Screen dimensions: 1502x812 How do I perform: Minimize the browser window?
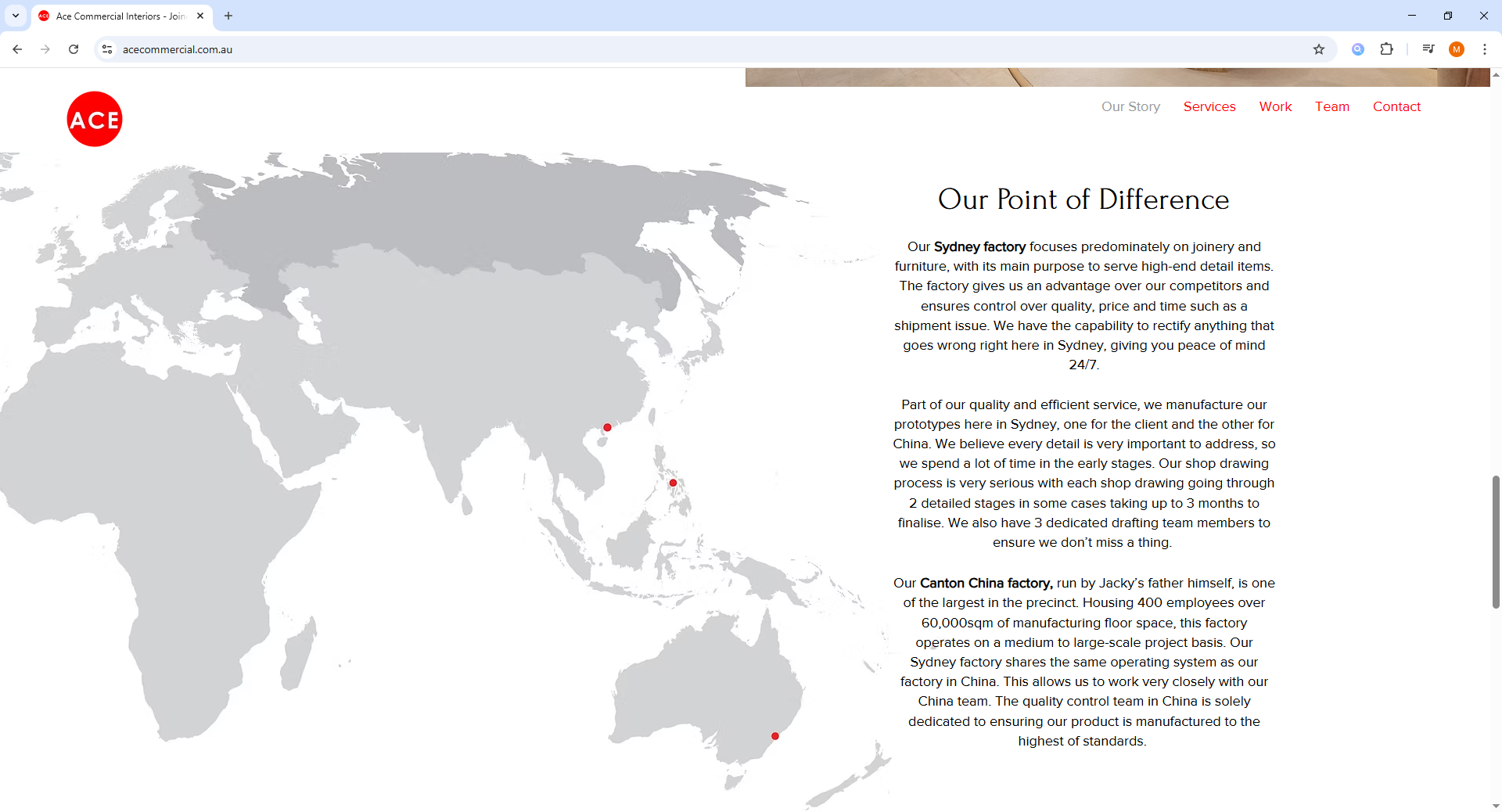[x=1412, y=16]
